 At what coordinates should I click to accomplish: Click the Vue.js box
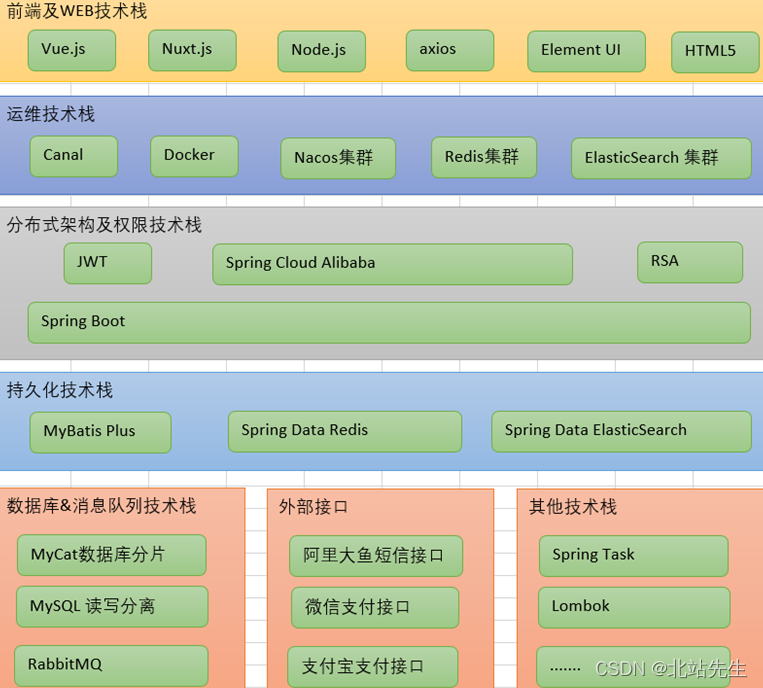(x=72, y=50)
